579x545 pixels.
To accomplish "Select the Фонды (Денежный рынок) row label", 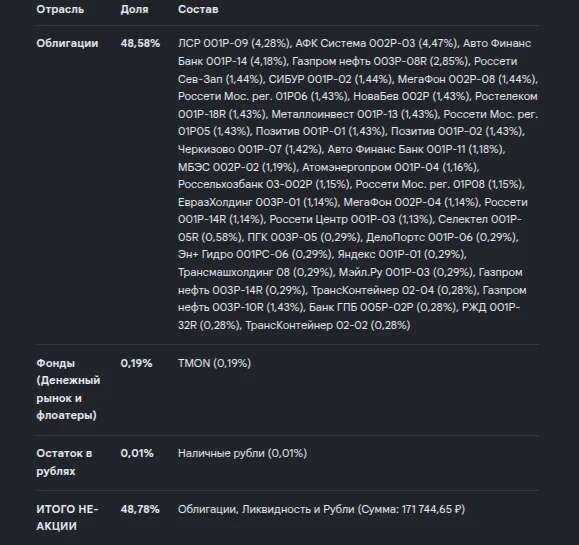I will 68,389.
